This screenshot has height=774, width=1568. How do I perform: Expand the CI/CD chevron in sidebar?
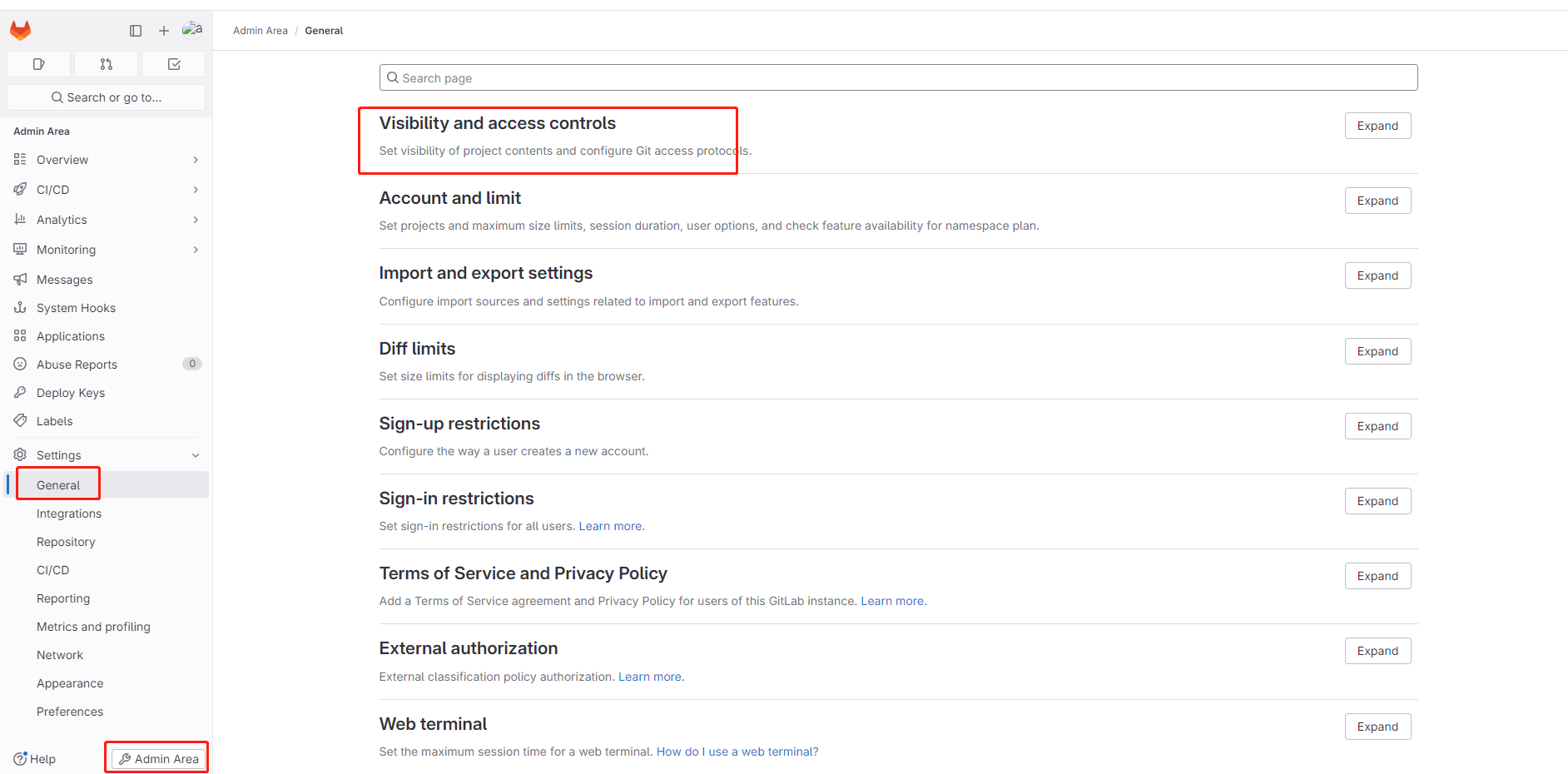tap(196, 190)
